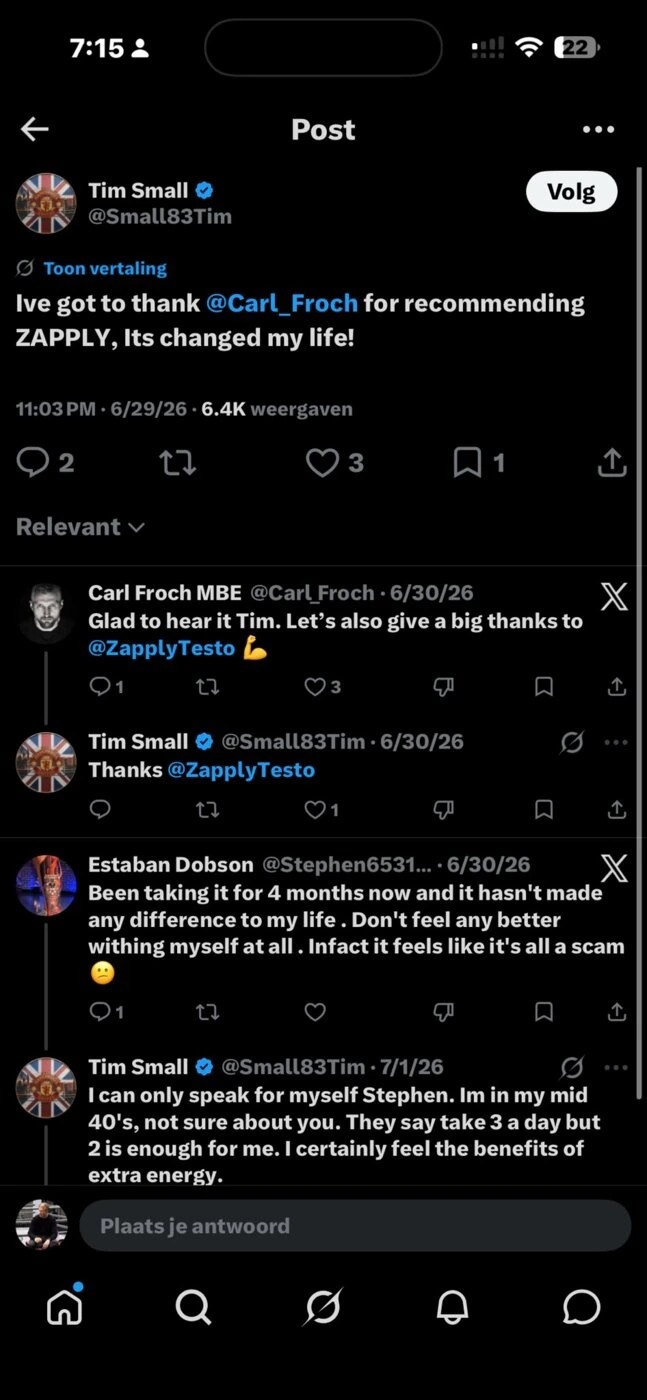Tap the Volg follow button

click(571, 191)
